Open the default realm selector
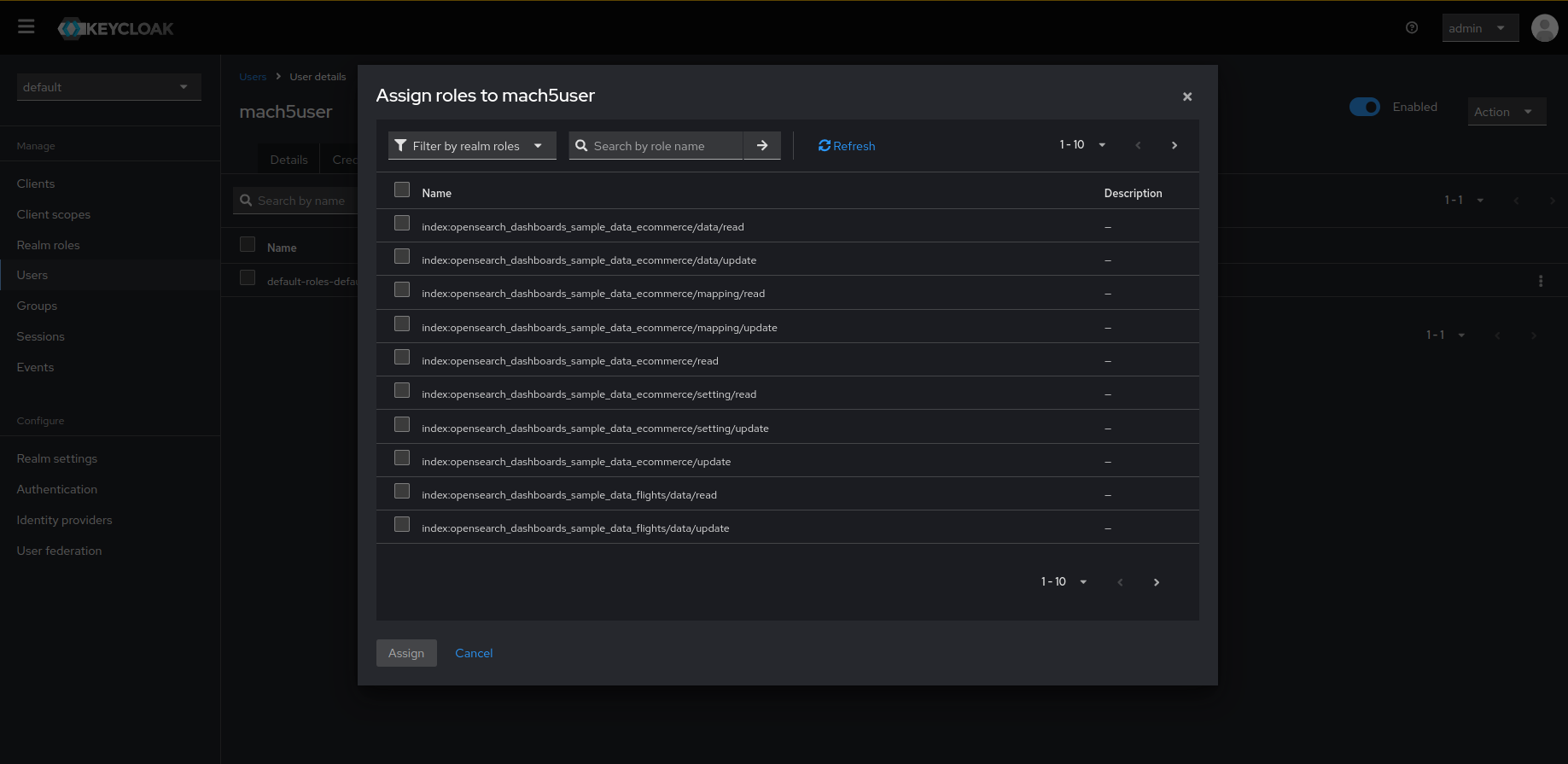1568x764 pixels. pyautogui.click(x=109, y=87)
